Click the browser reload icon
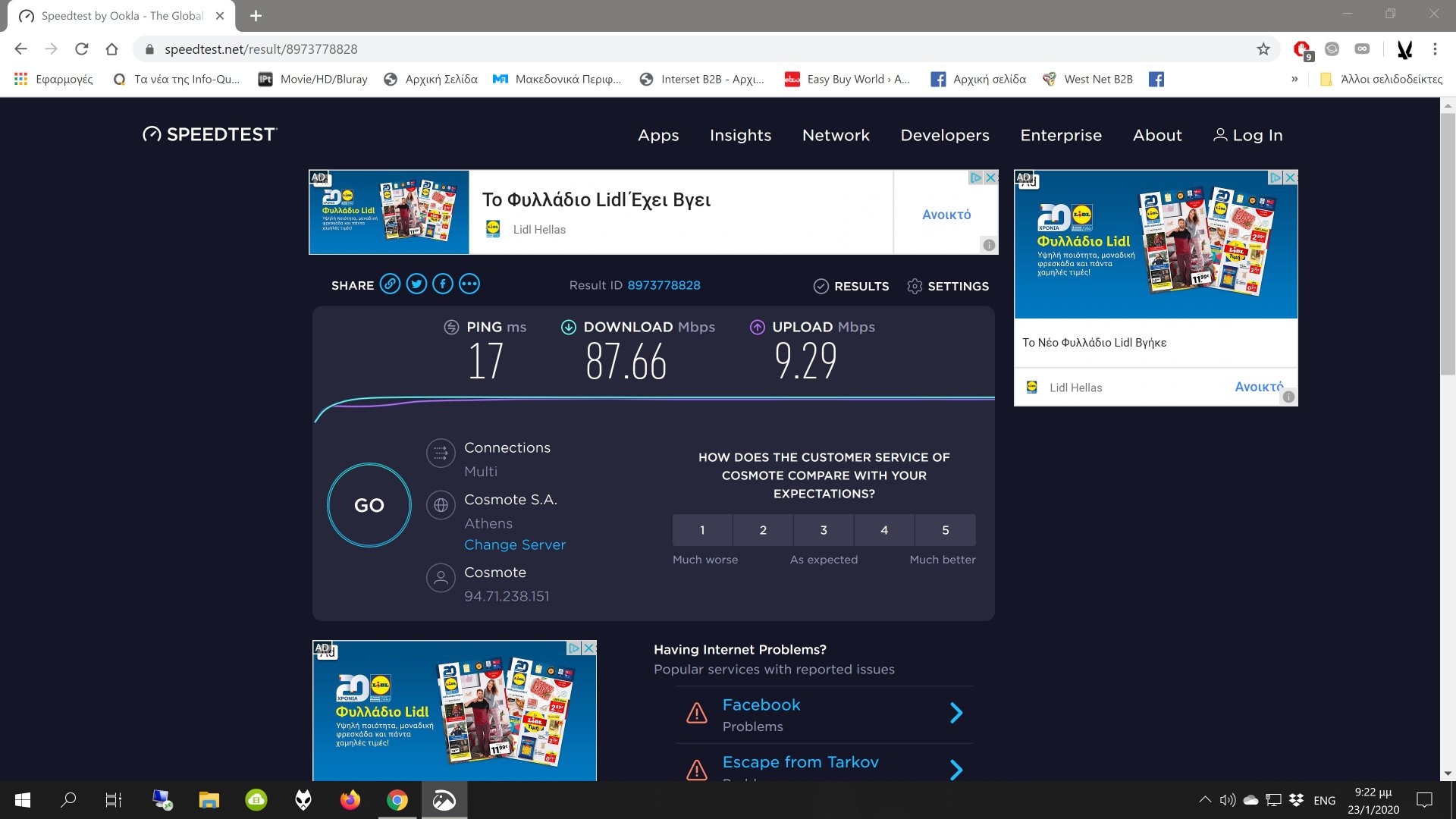 tap(82, 49)
